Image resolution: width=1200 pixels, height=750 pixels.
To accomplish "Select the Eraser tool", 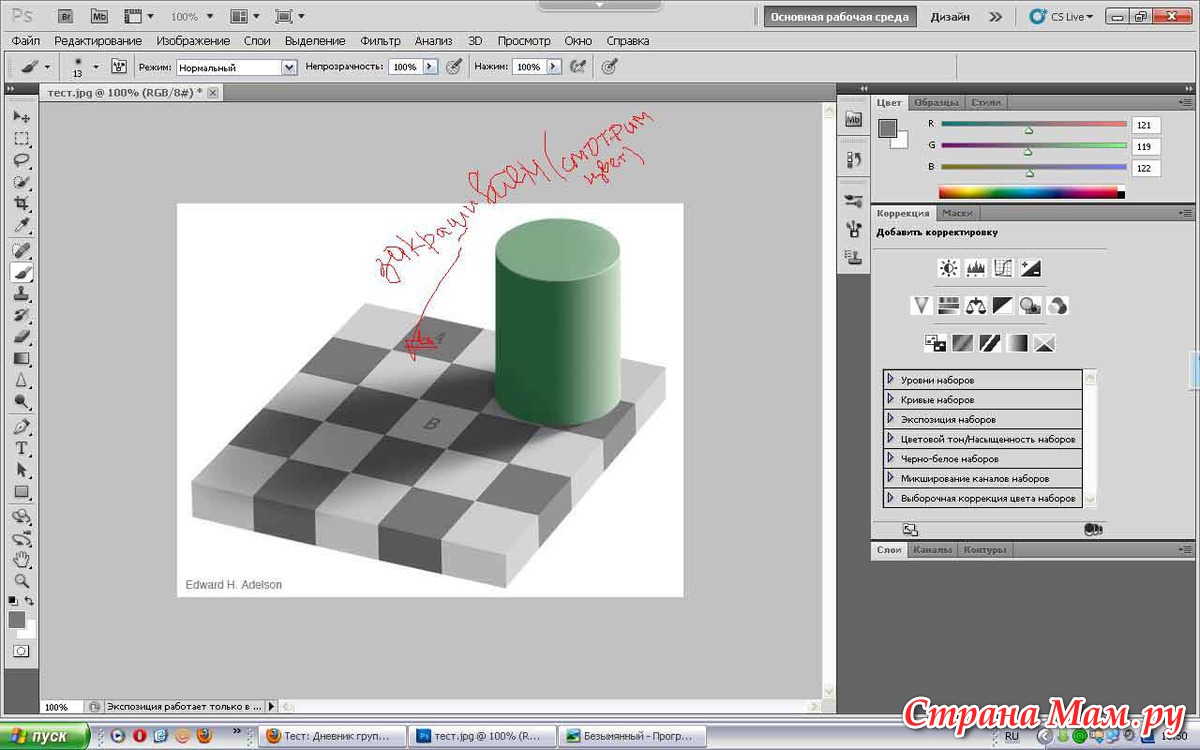I will click(21, 337).
